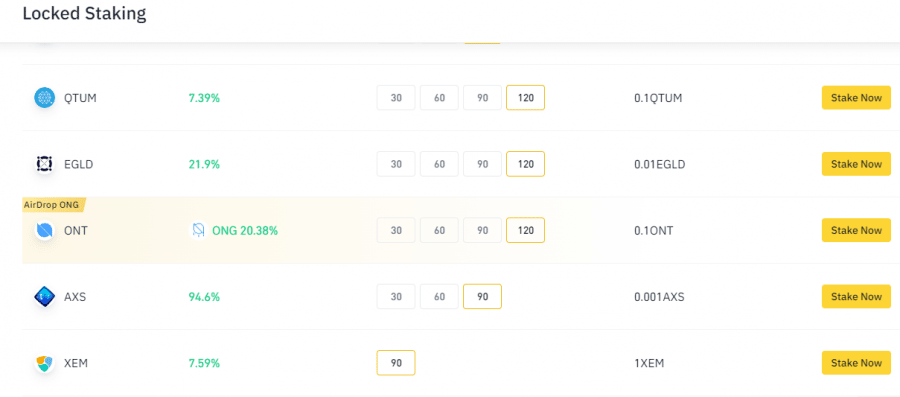Image resolution: width=900 pixels, height=397 pixels.
Task: Stake AXS with Stake Now button
Action: [x=856, y=297]
